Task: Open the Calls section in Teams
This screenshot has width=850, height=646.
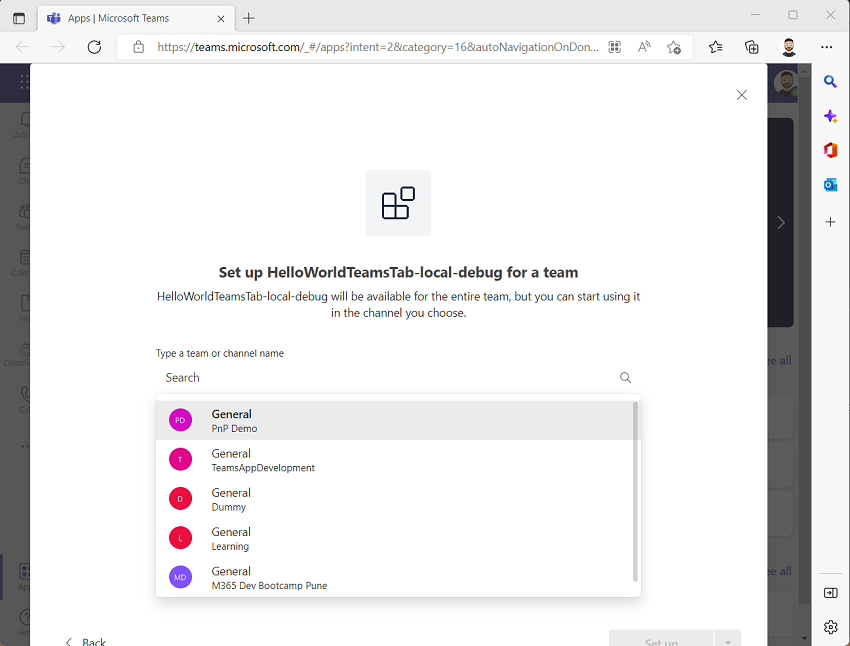Action: (x=23, y=395)
